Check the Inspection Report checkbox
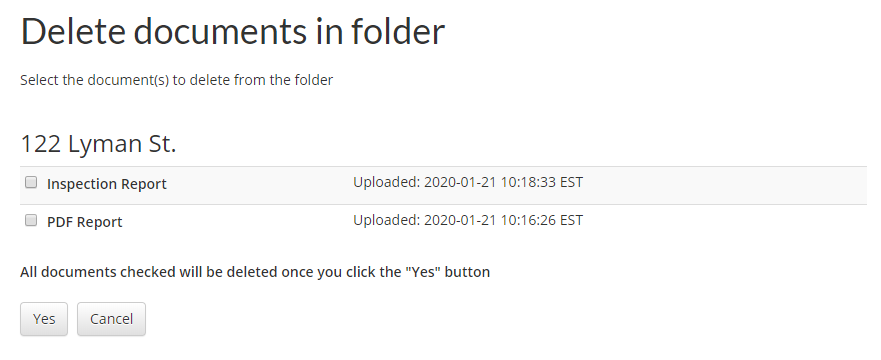This screenshot has height=360, width=881. coord(31,182)
